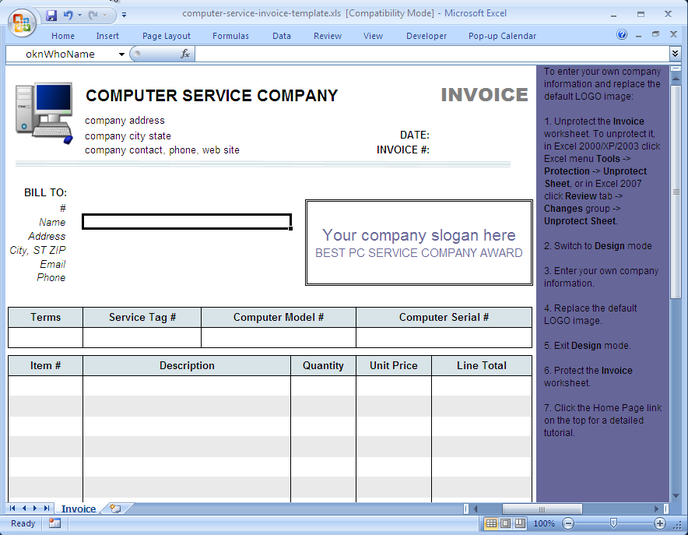Minimize the workbook window in ribbon

(x=639, y=35)
